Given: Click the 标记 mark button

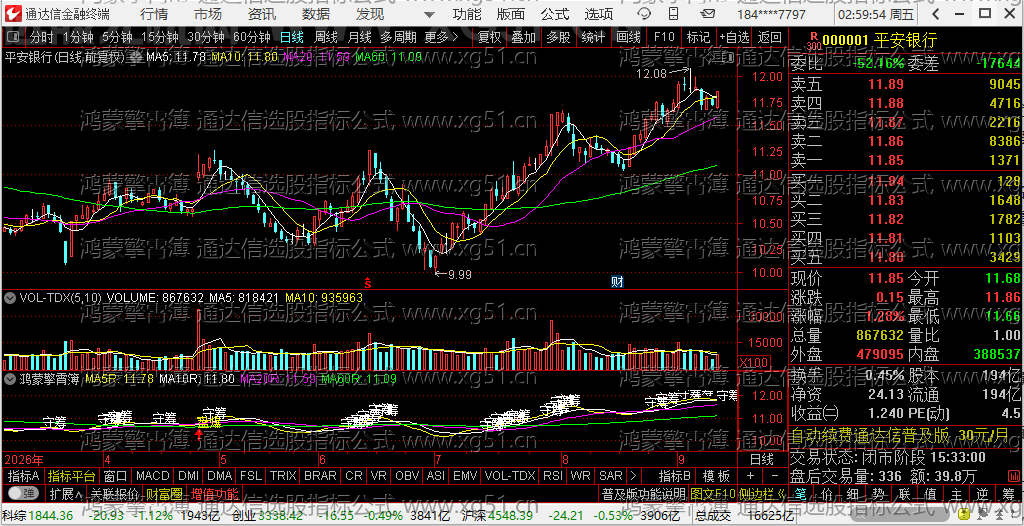Looking at the screenshot, I should [698, 38].
